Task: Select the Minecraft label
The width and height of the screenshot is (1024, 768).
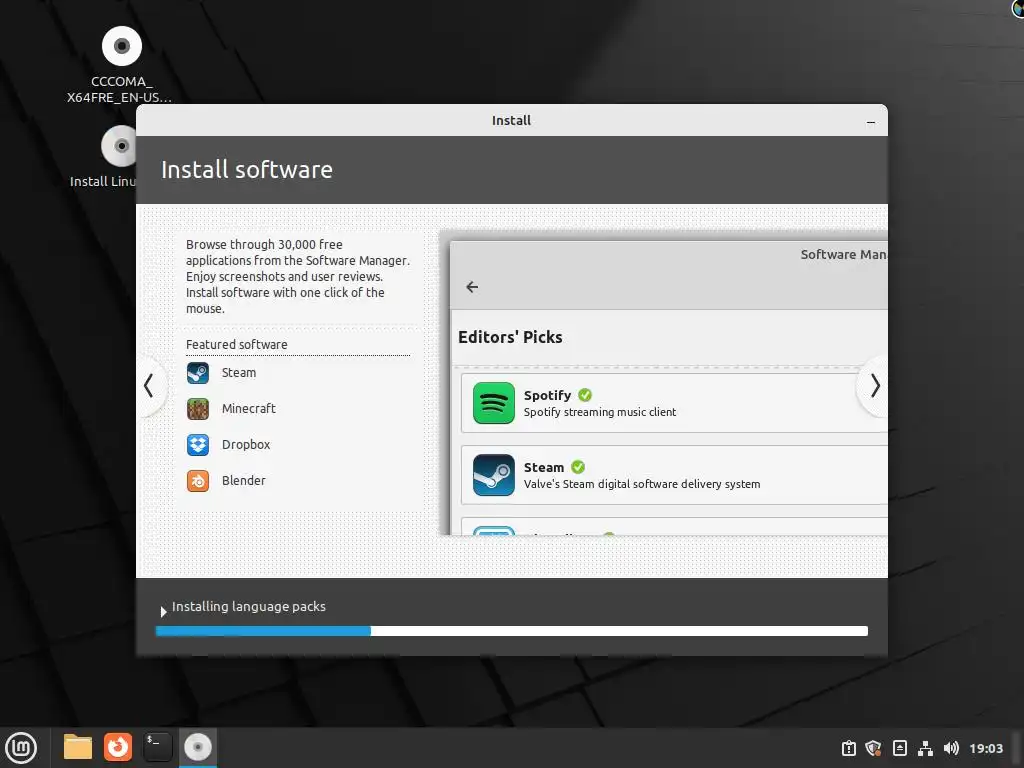Action: pyautogui.click(x=248, y=408)
